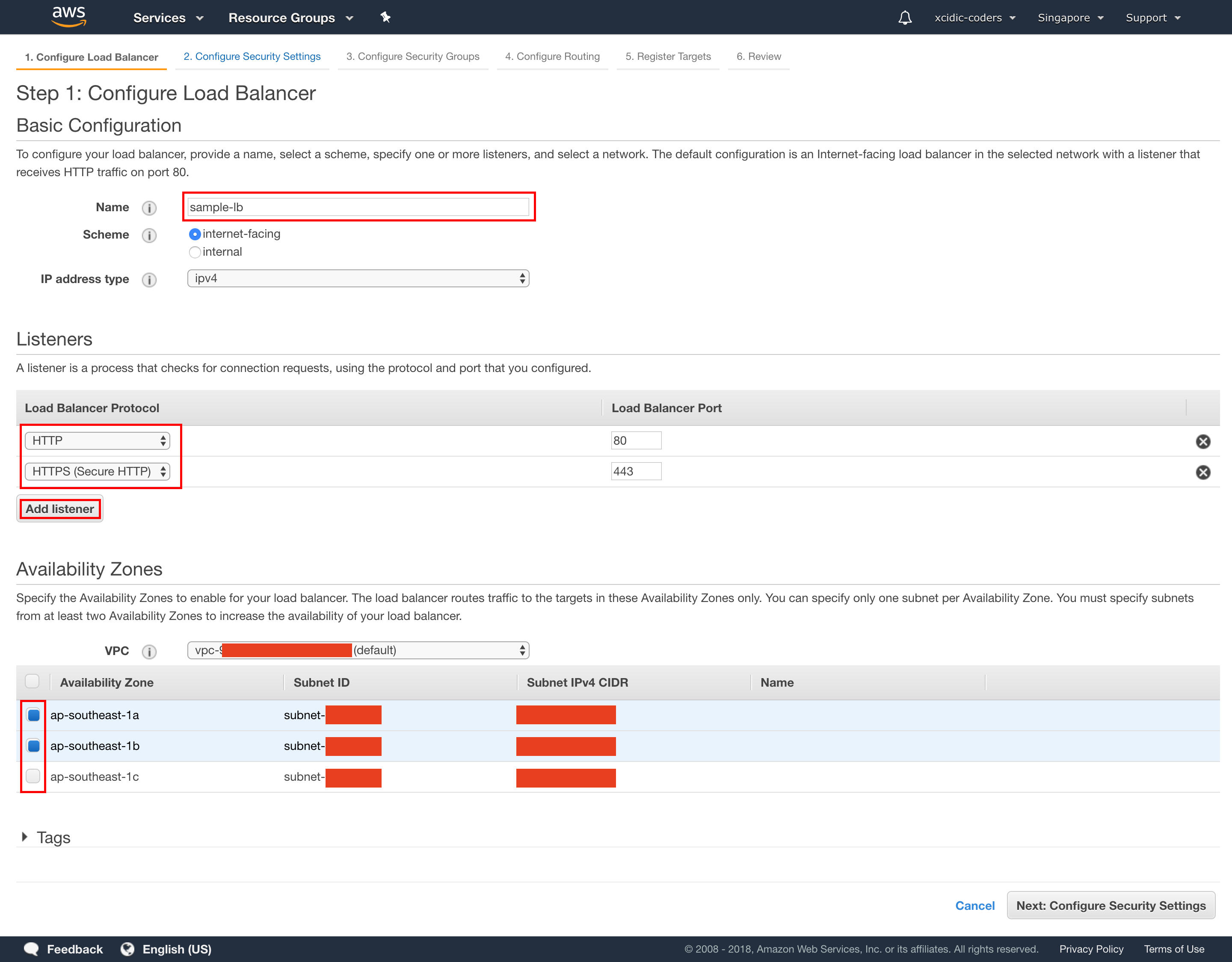Open the IP address type ipv4 dropdown
Viewport: 1232px width, 962px height.
point(358,279)
